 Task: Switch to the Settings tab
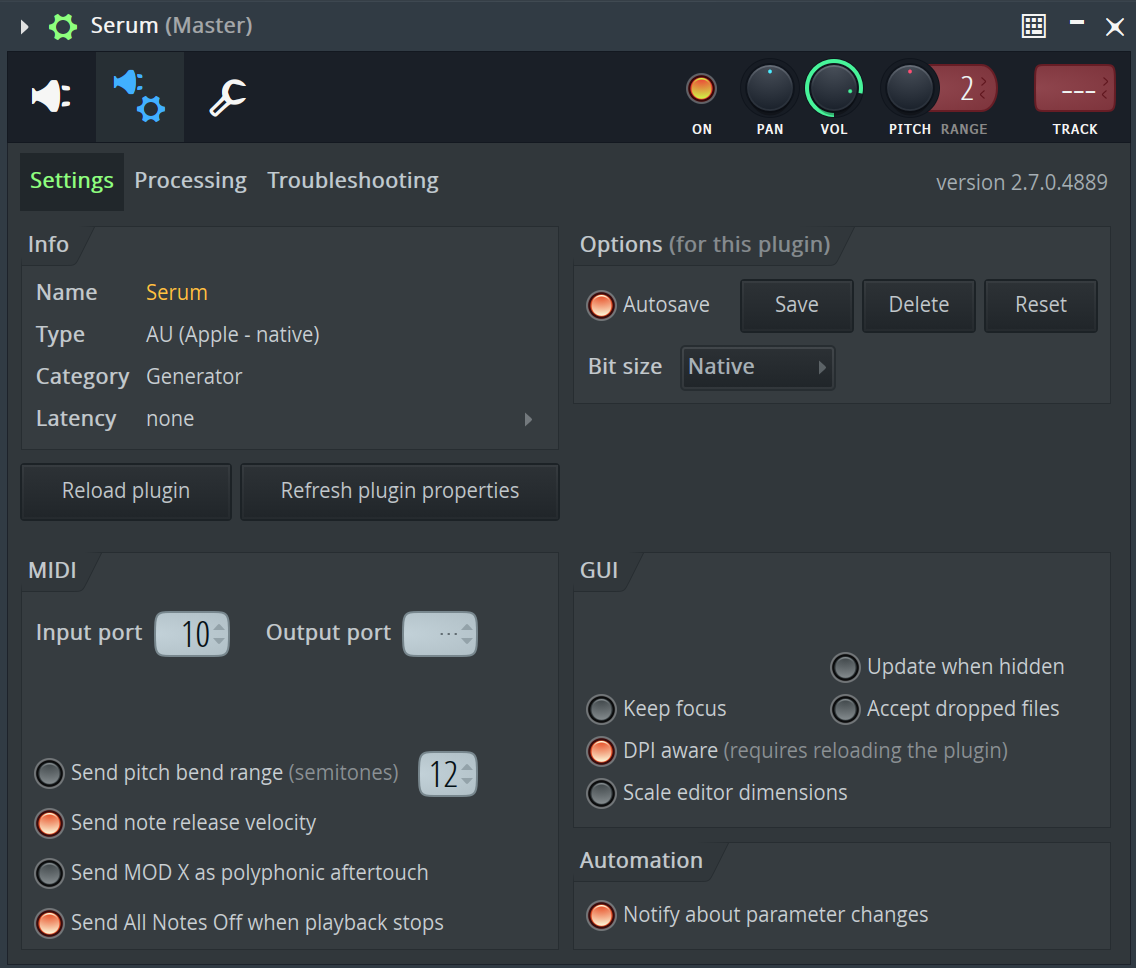pos(72,181)
